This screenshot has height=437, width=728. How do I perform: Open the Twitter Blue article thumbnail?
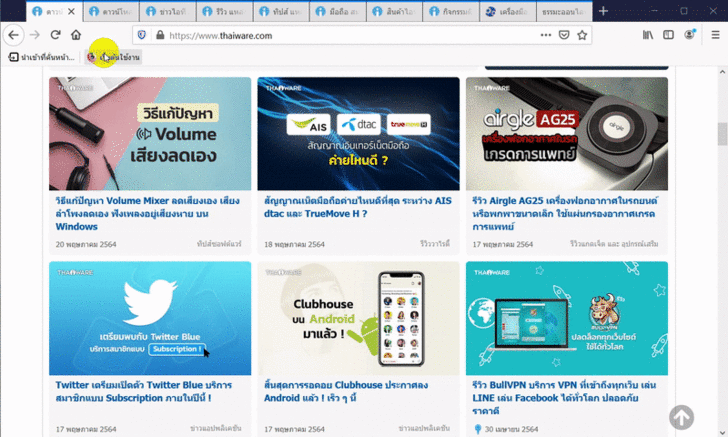[150, 318]
